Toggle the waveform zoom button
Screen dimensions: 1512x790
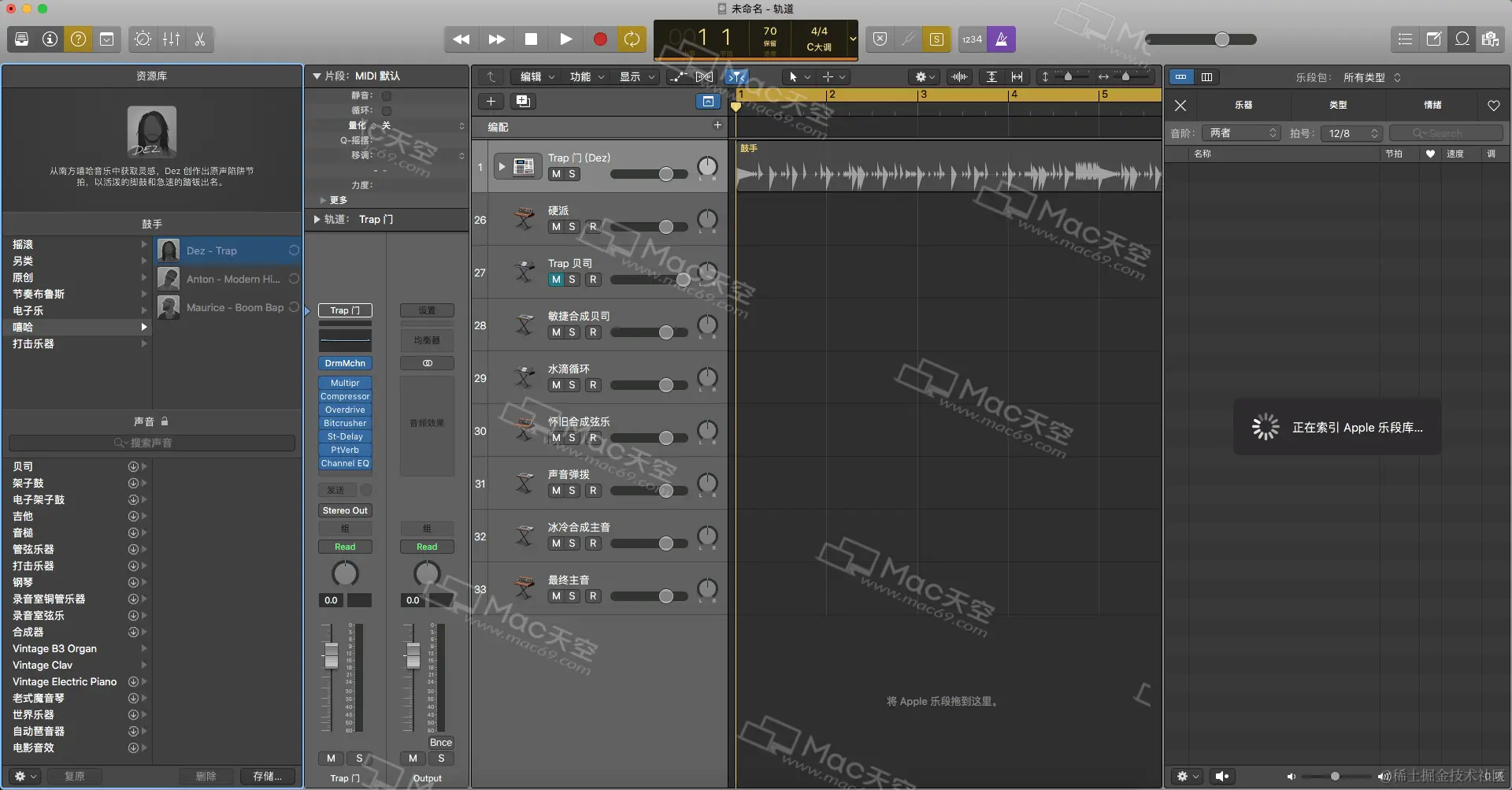click(959, 77)
